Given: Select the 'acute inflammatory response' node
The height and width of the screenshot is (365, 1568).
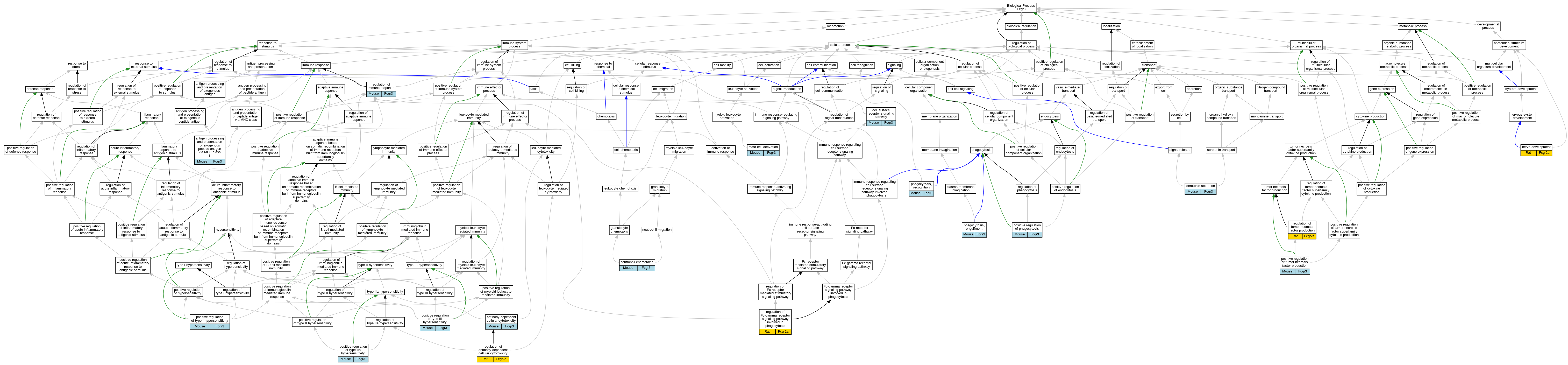Looking at the screenshot, I should click(125, 150).
